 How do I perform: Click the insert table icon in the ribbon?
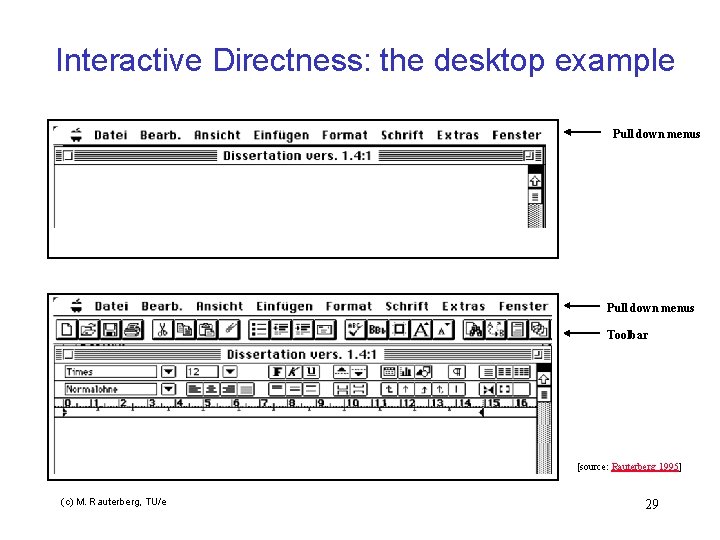pyautogui.click(x=389, y=371)
